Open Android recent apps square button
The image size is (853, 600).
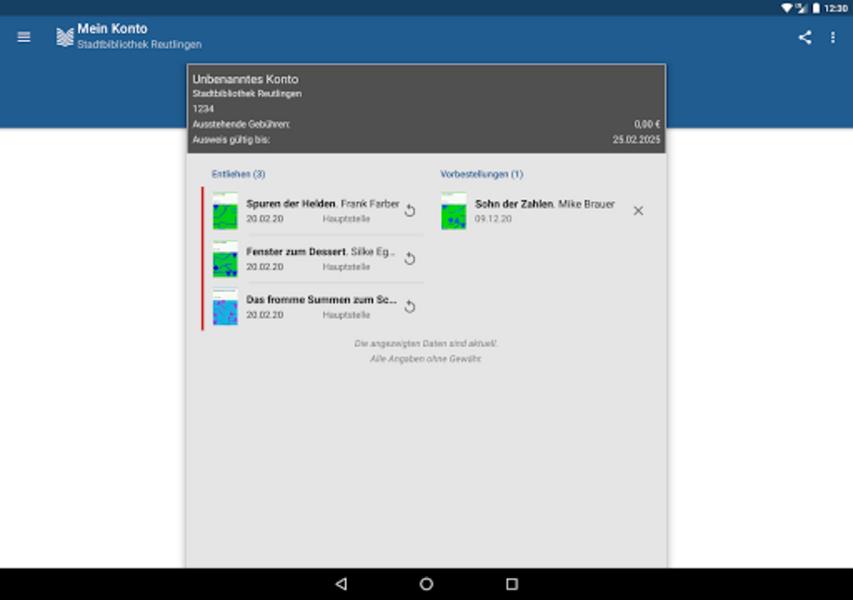512,584
